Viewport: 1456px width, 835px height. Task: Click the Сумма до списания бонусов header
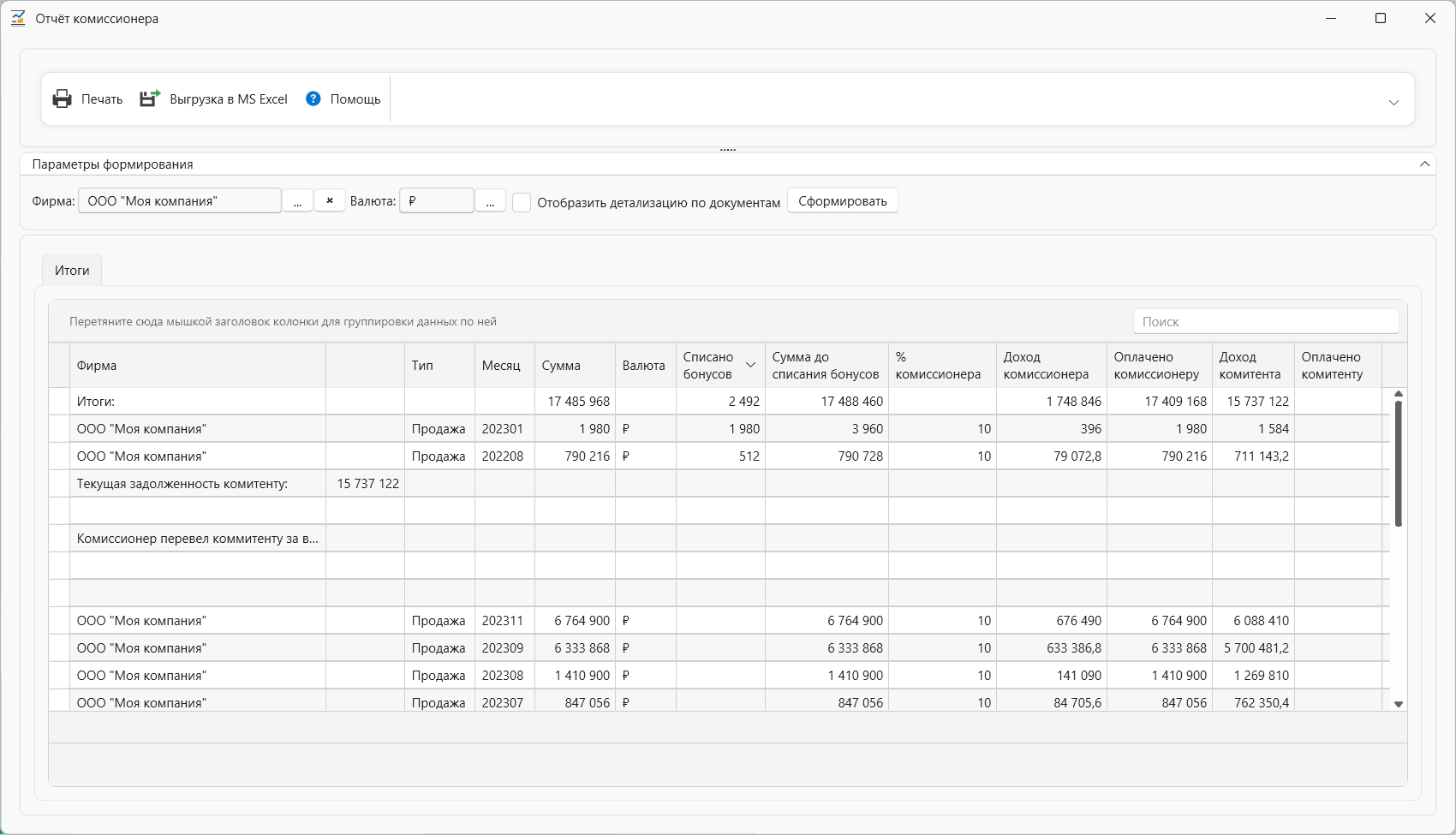(x=826, y=366)
